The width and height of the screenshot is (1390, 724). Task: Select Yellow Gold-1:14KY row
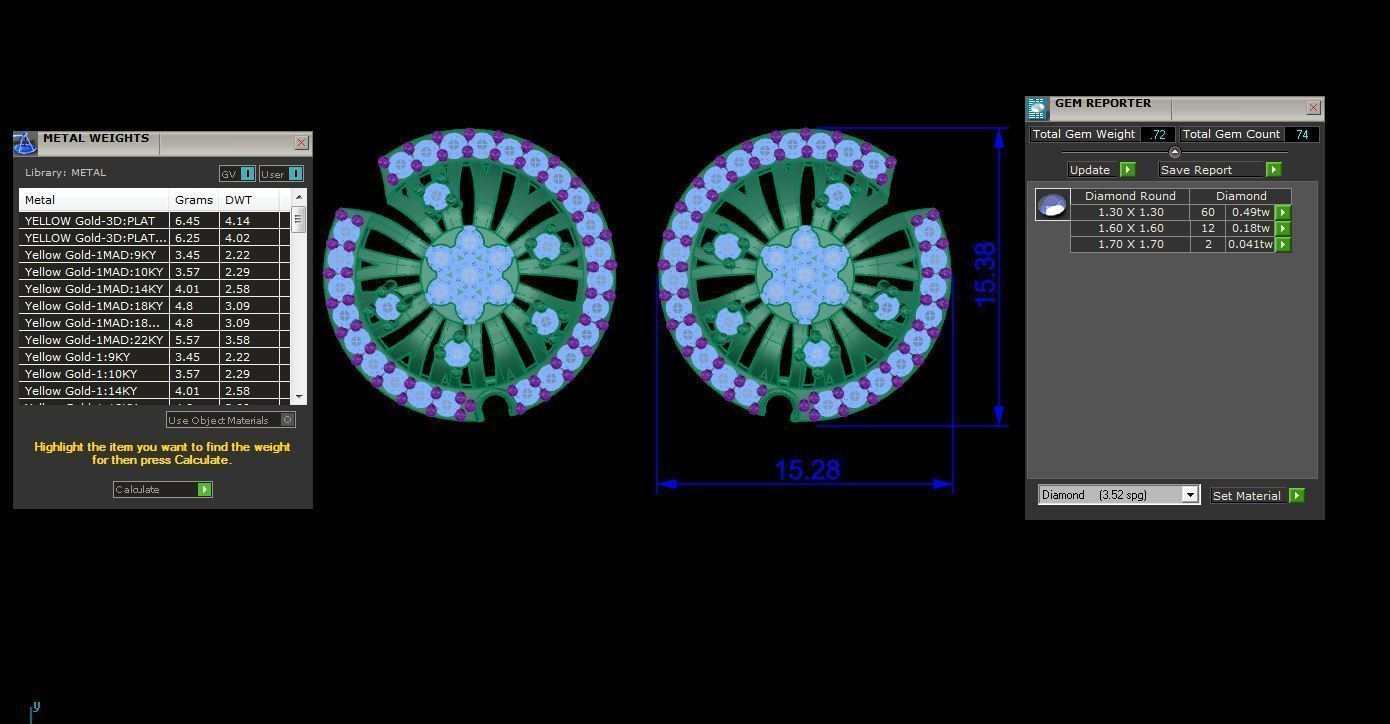click(154, 391)
